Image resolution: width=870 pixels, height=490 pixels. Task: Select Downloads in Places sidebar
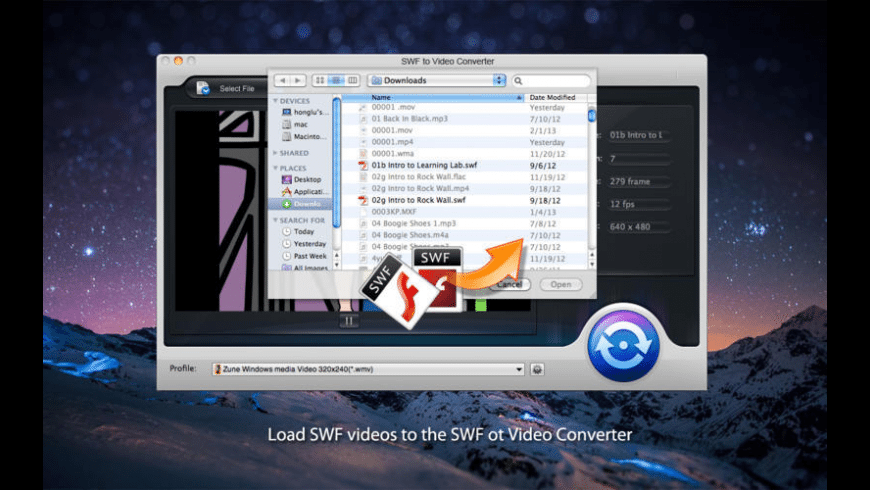pyautogui.click(x=301, y=204)
